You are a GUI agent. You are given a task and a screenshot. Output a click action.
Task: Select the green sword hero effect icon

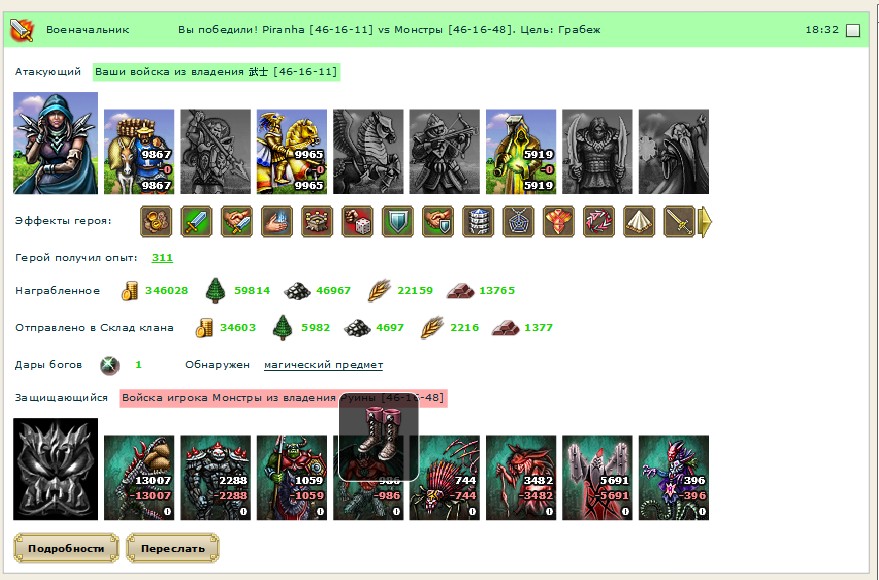coord(196,221)
